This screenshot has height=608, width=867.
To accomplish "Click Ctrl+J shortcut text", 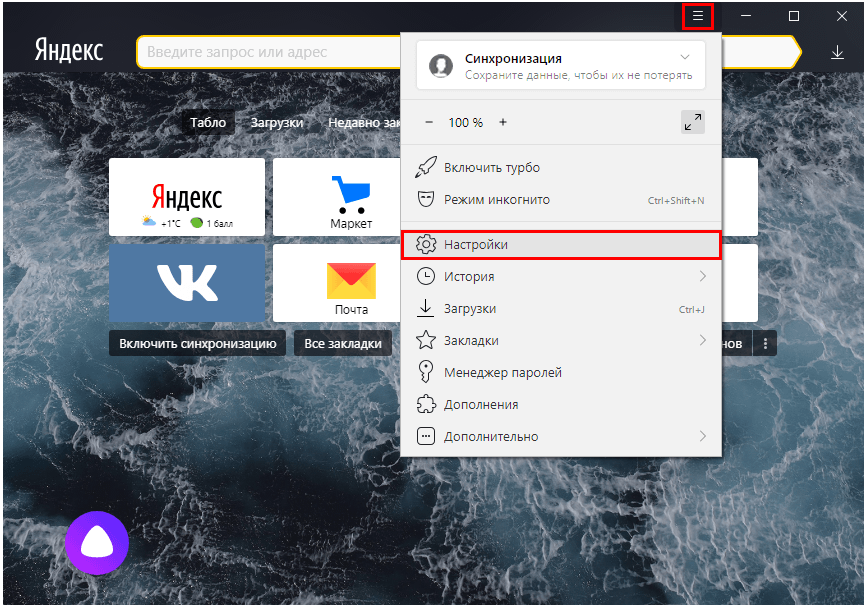I will [691, 310].
